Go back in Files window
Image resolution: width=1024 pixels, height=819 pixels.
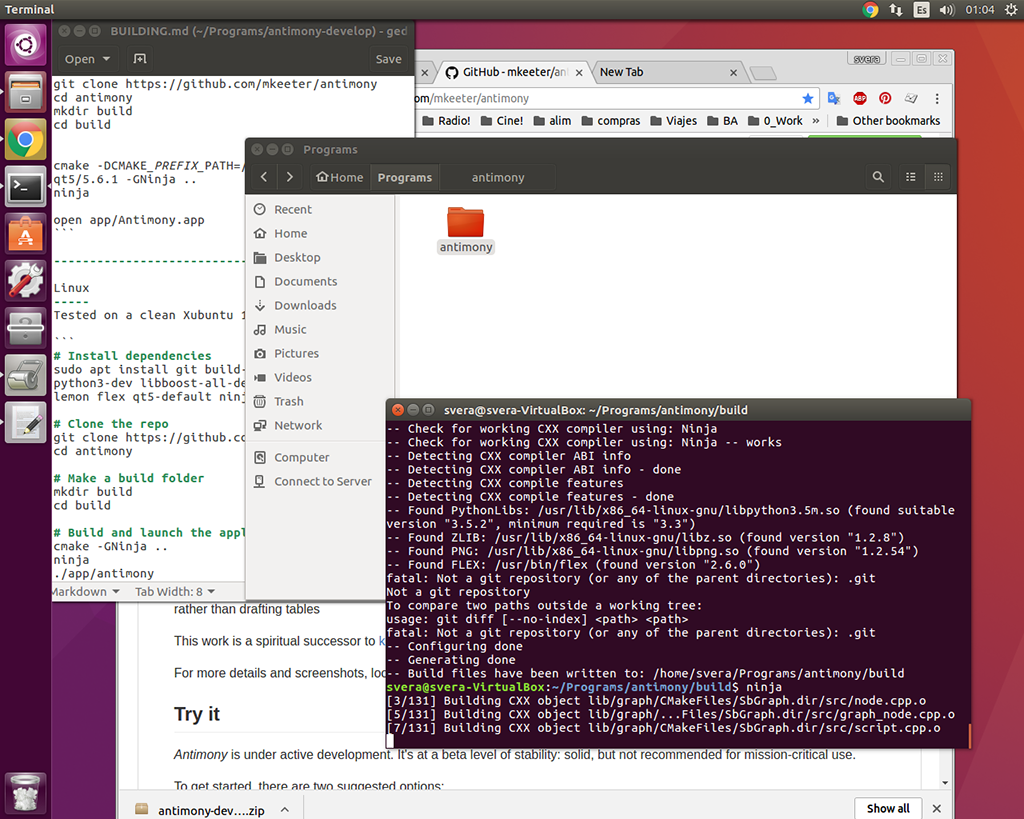[264, 177]
